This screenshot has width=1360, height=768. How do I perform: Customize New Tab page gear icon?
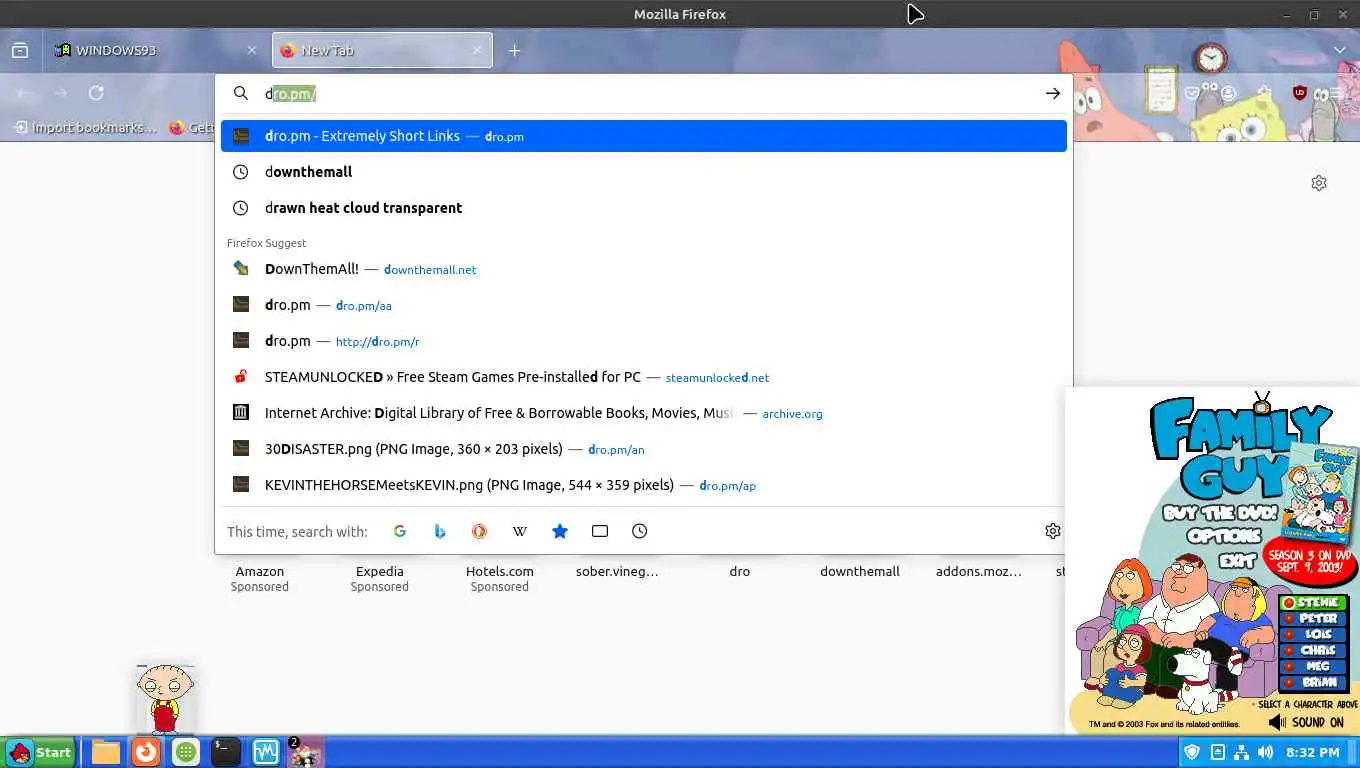[1319, 183]
